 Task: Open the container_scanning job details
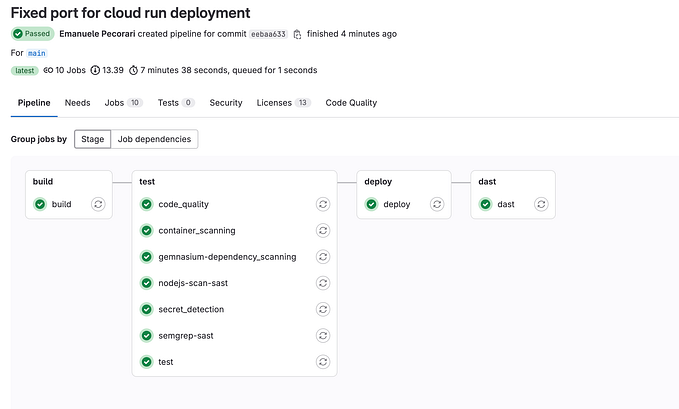[197, 230]
